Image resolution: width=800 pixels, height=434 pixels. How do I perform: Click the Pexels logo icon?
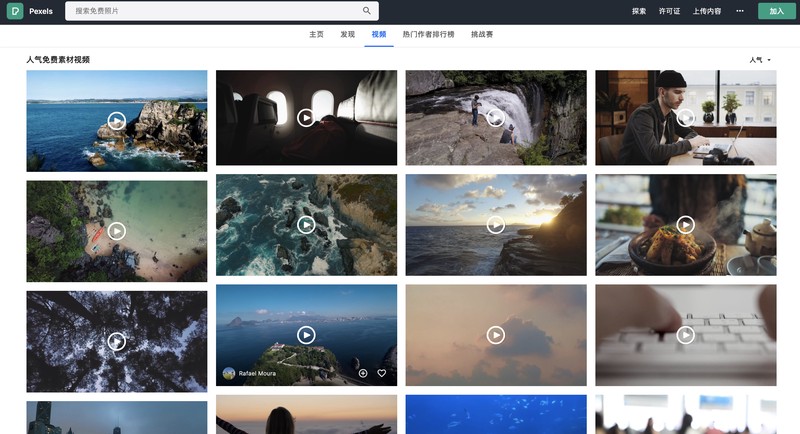15,11
